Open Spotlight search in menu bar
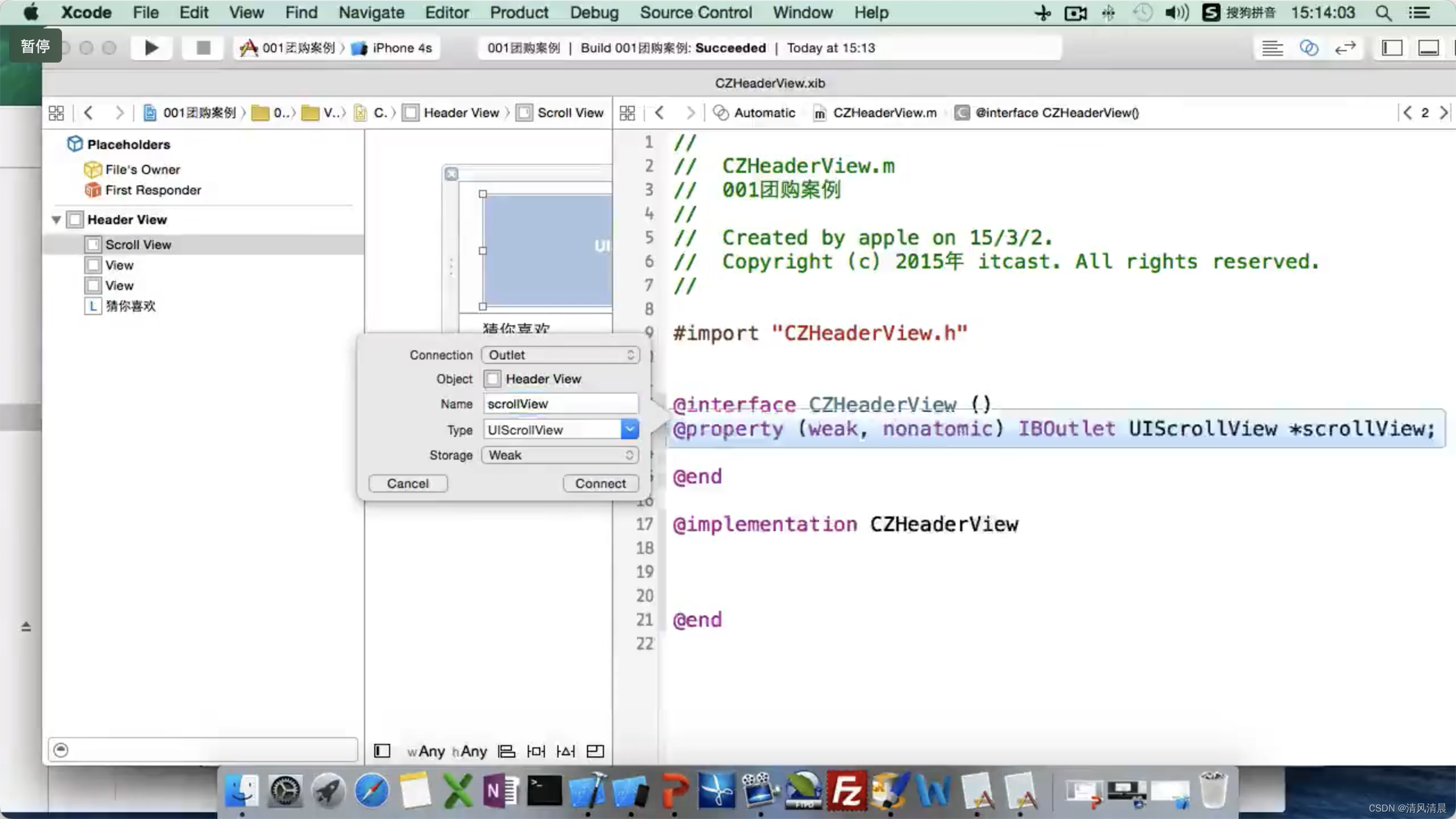Viewport: 1456px width, 819px height. tap(1383, 13)
